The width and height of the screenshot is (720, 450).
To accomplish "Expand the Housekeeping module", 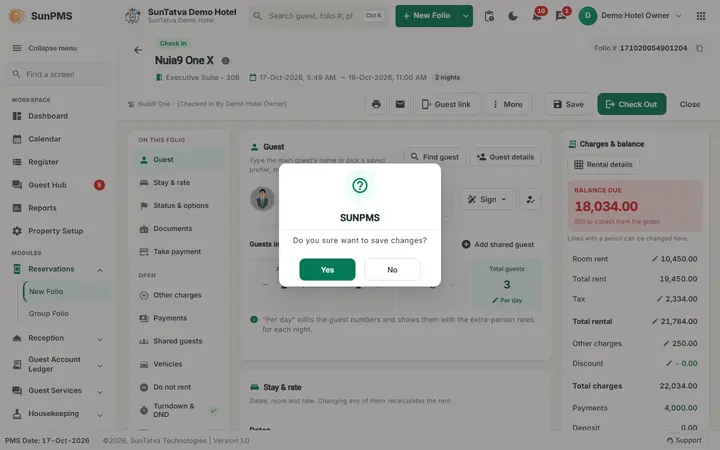I will [x=58, y=414].
